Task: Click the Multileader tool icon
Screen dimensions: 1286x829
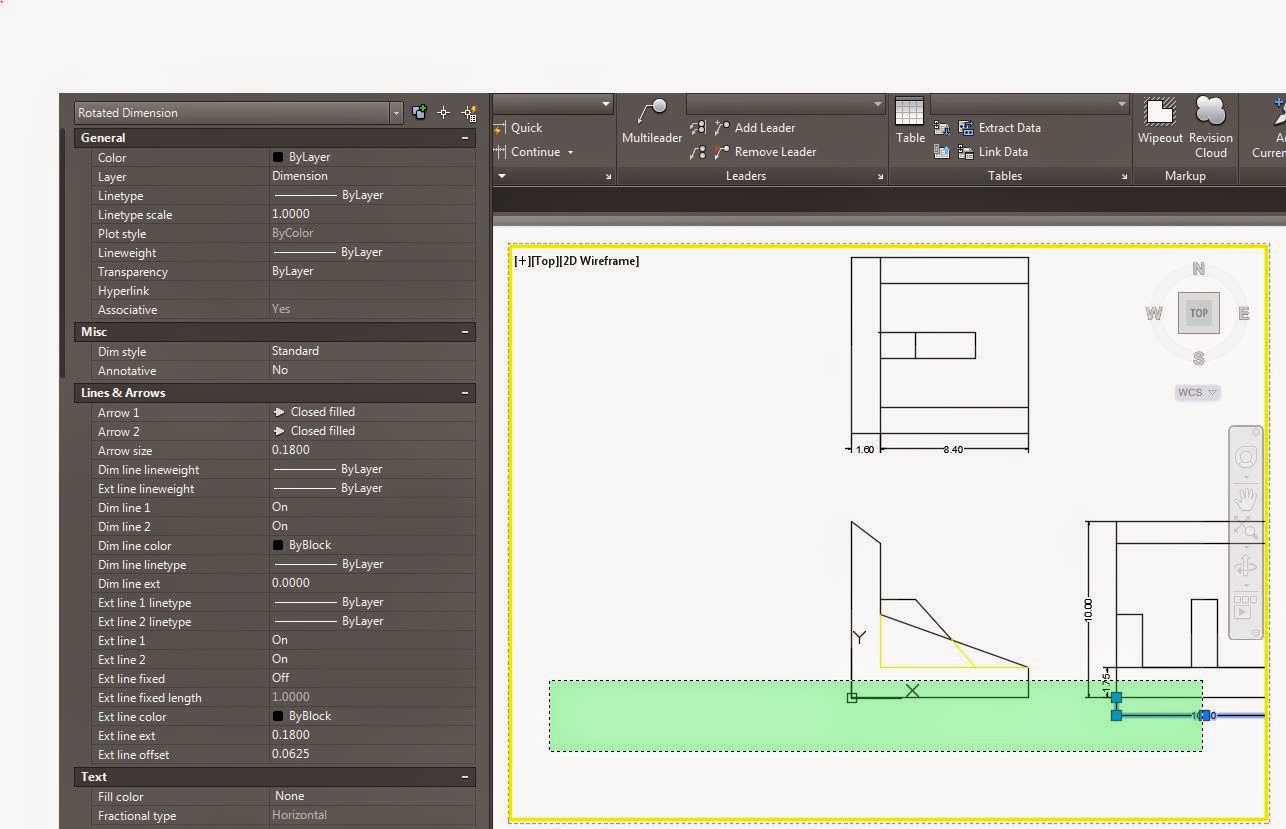Action: click(x=652, y=112)
